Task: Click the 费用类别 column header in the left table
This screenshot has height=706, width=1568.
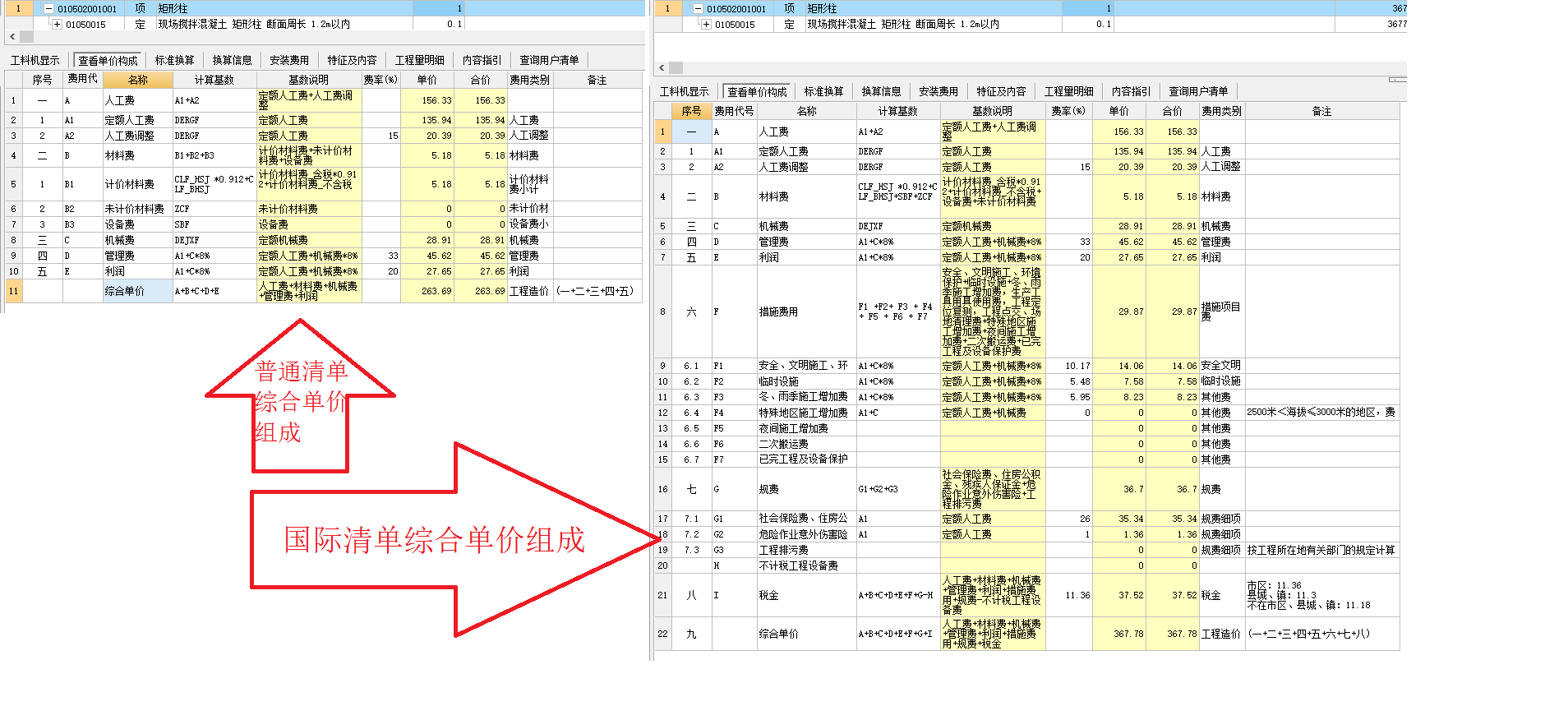Action: pos(530,80)
